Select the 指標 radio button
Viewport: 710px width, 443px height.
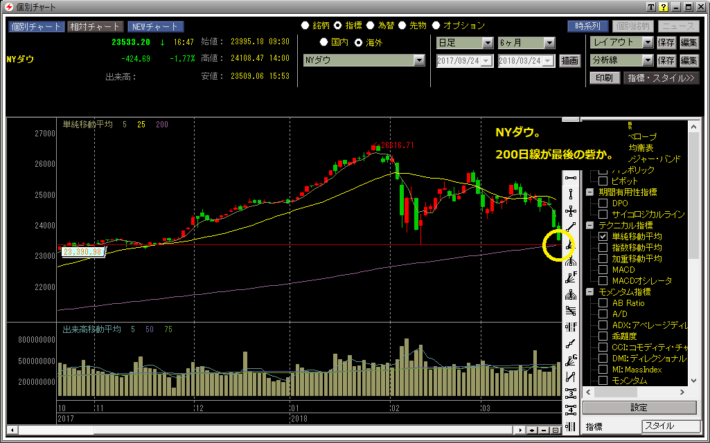[337, 25]
